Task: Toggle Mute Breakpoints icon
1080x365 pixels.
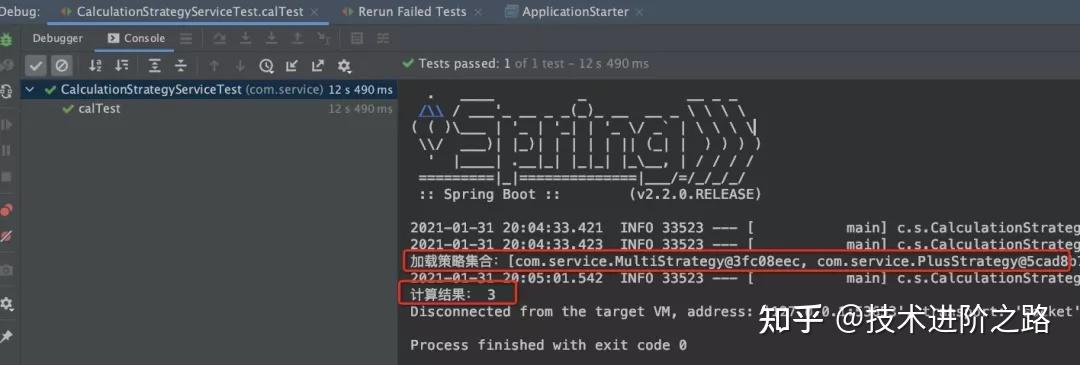Action: point(7,236)
